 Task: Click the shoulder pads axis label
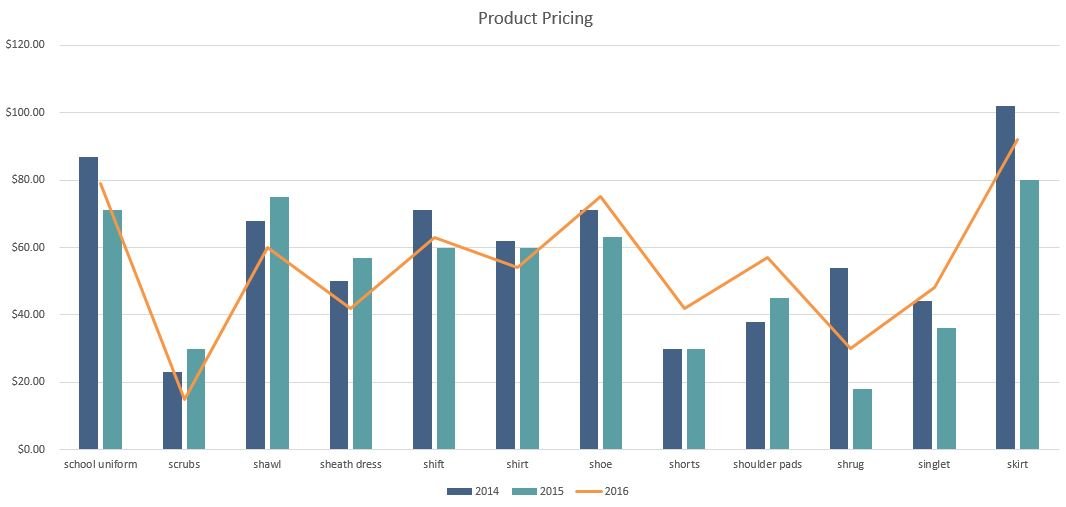click(767, 465)
